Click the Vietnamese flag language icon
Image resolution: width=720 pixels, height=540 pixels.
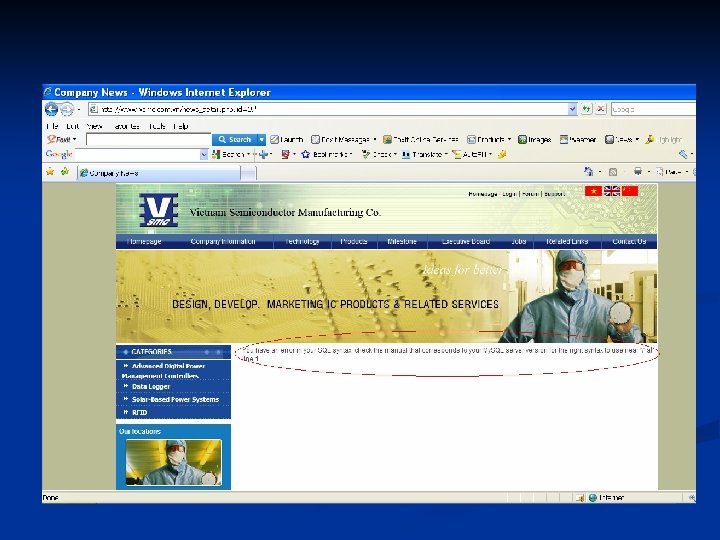click(593, 191)
